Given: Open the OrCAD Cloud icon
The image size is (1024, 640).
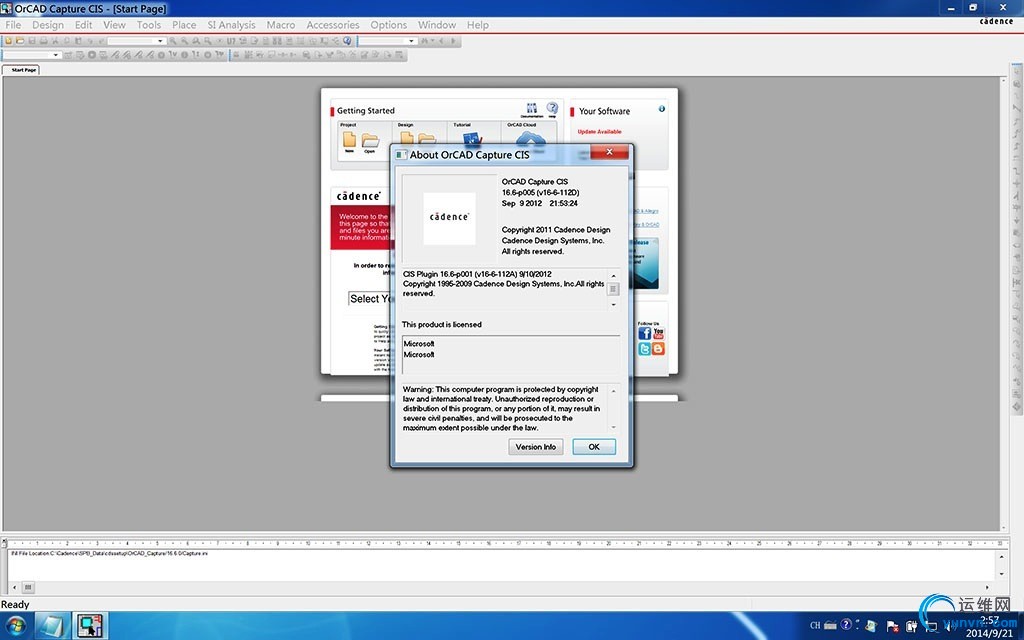Looking at the screenshot, I should point(530,138).
